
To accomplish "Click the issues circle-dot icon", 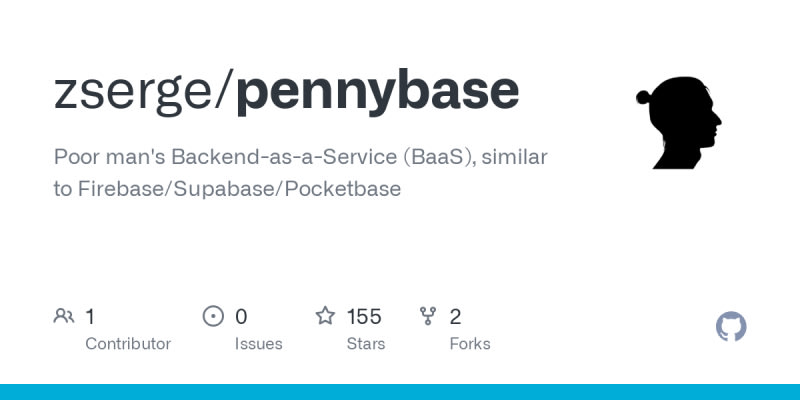I will coord(213,317).
